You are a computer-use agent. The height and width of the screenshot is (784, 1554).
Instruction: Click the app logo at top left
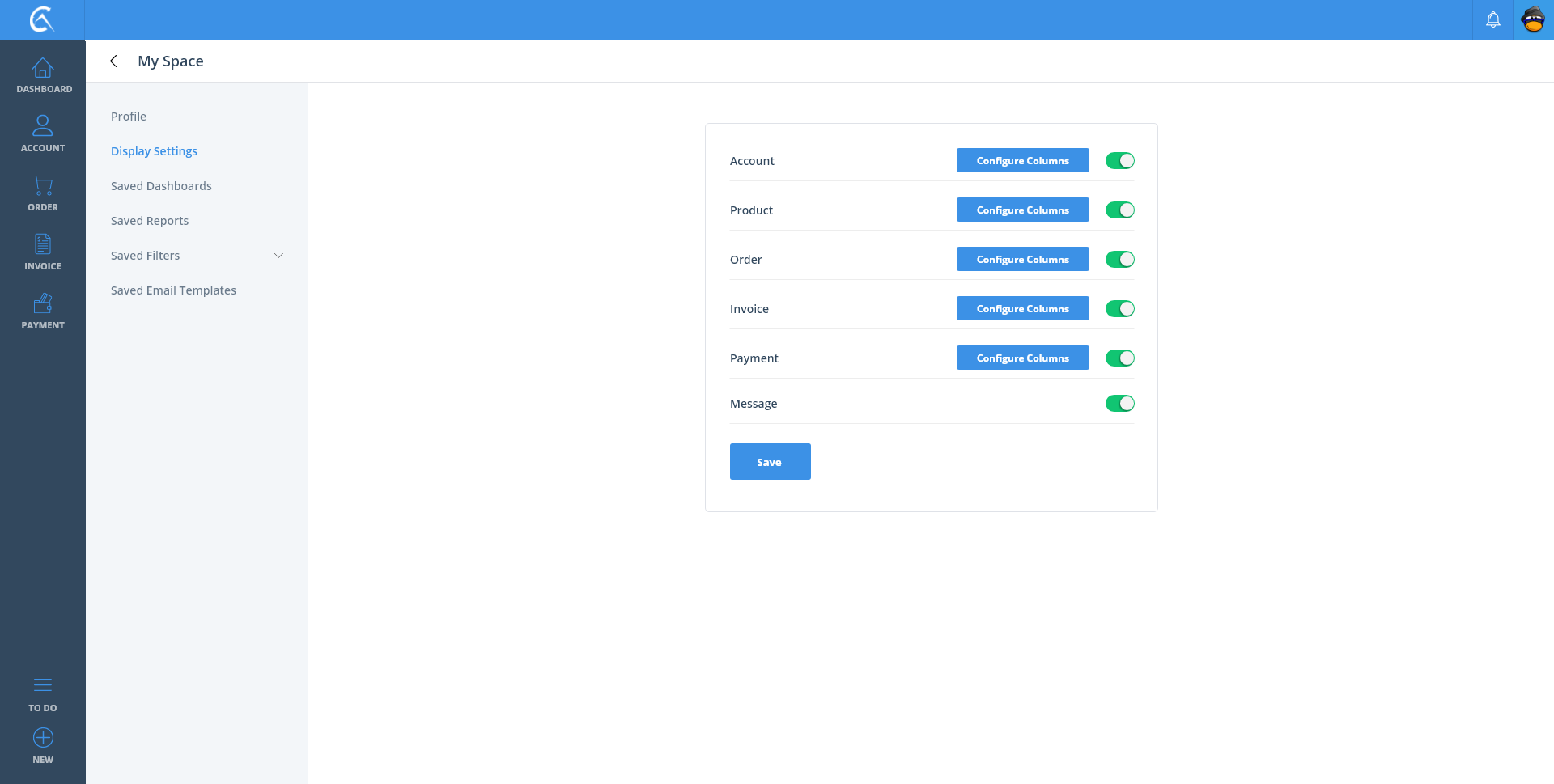42,19
